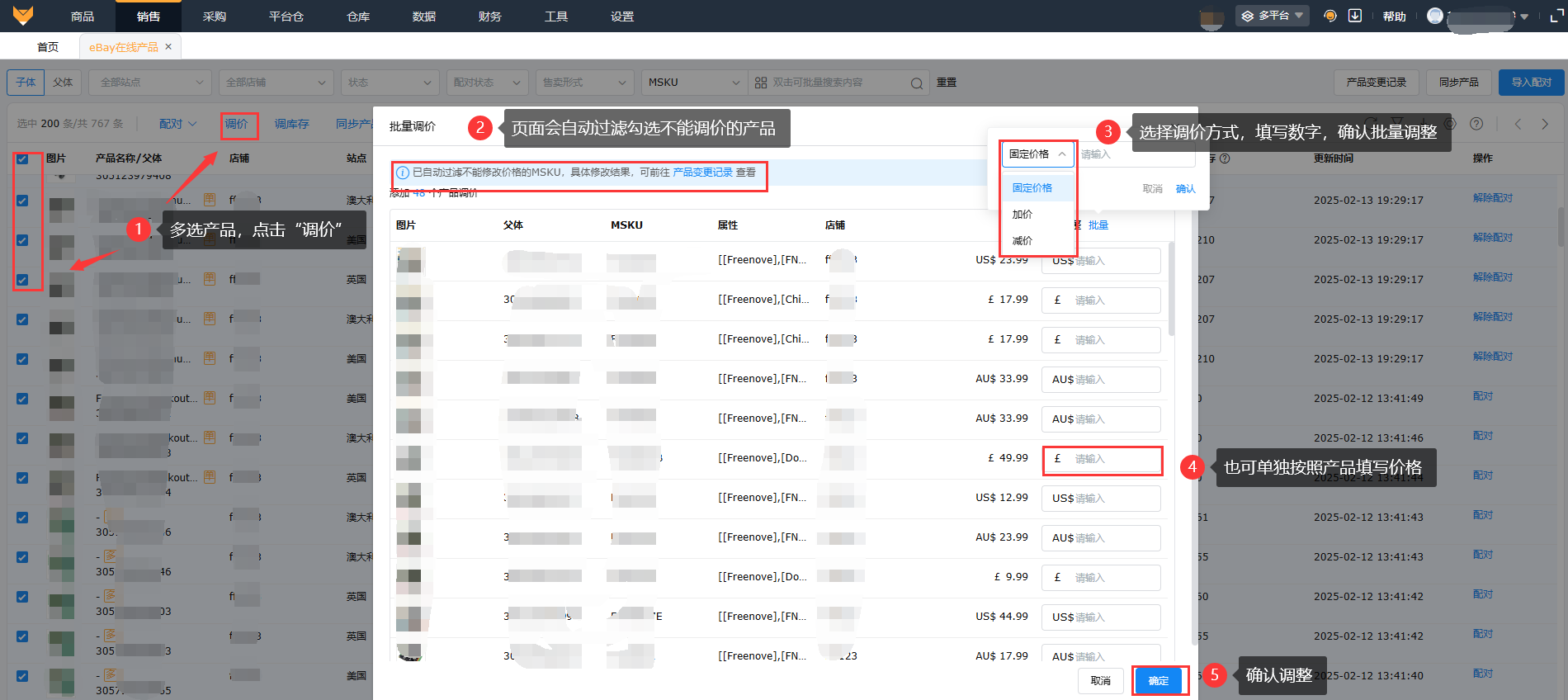This screenshot has height=700, width=1568.
Task: Open the 销售 menu
Action: coord(149,17)
